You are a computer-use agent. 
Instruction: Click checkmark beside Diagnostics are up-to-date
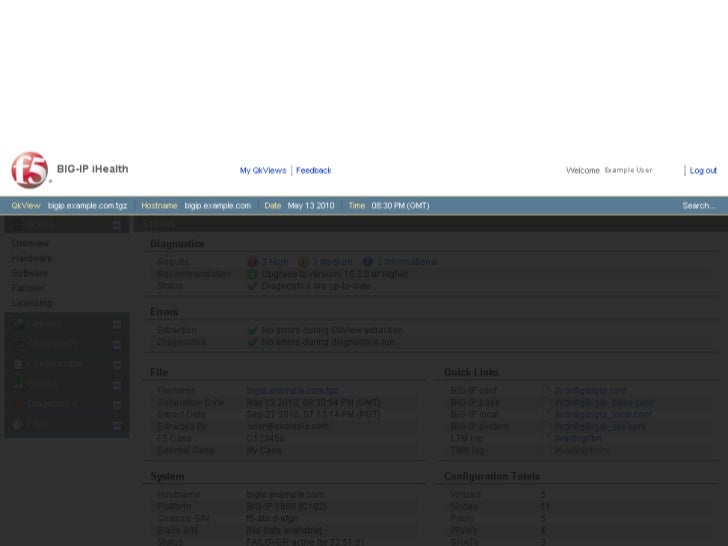tap(252, 286)
